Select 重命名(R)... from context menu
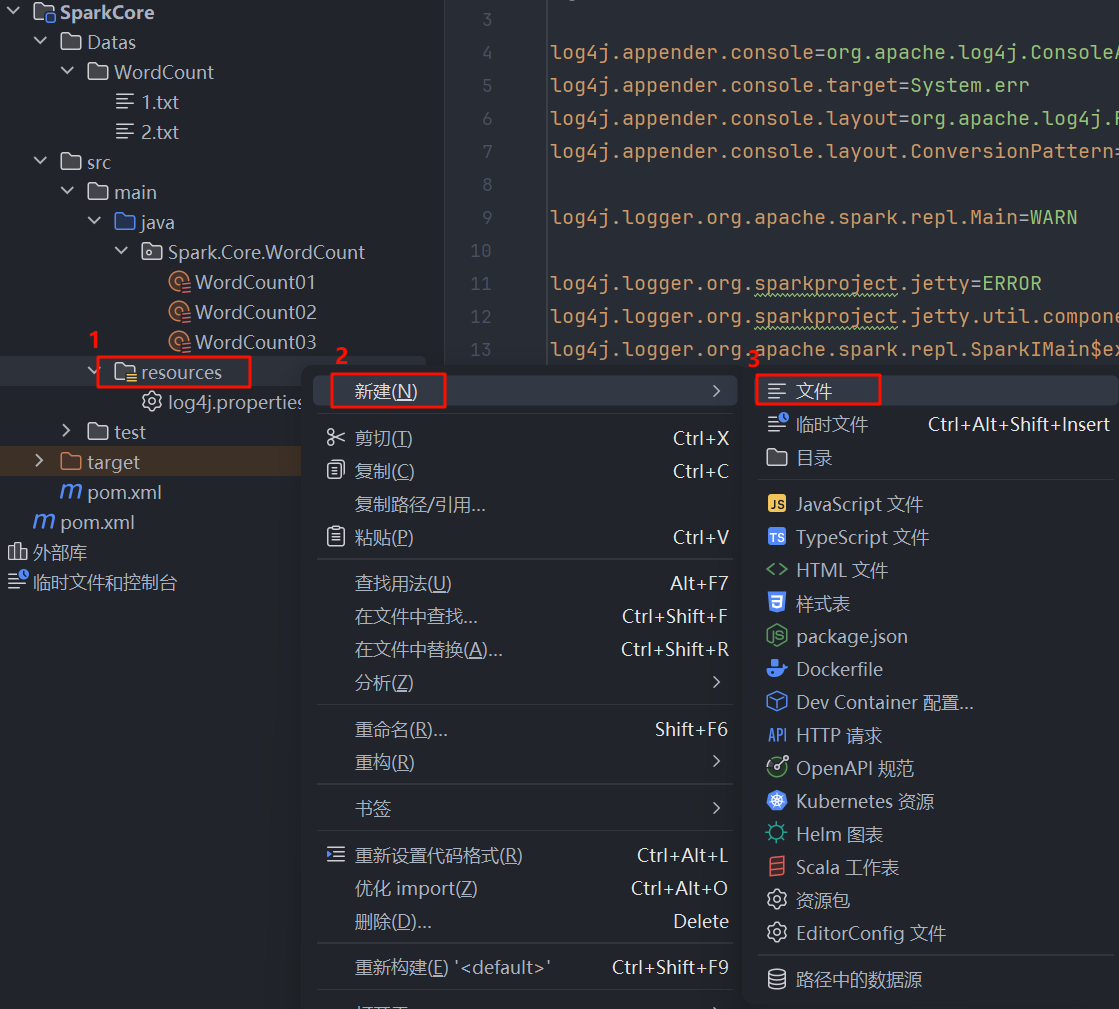The height and width of the screenshot is (1009, 1119). [x=401, y=729]
